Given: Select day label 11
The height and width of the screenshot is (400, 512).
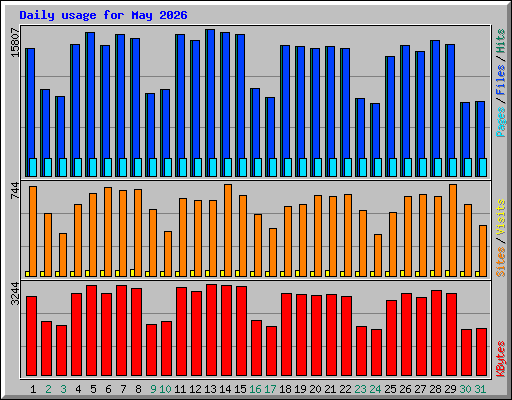Looking at the screenshot, I should click(180, 389).
